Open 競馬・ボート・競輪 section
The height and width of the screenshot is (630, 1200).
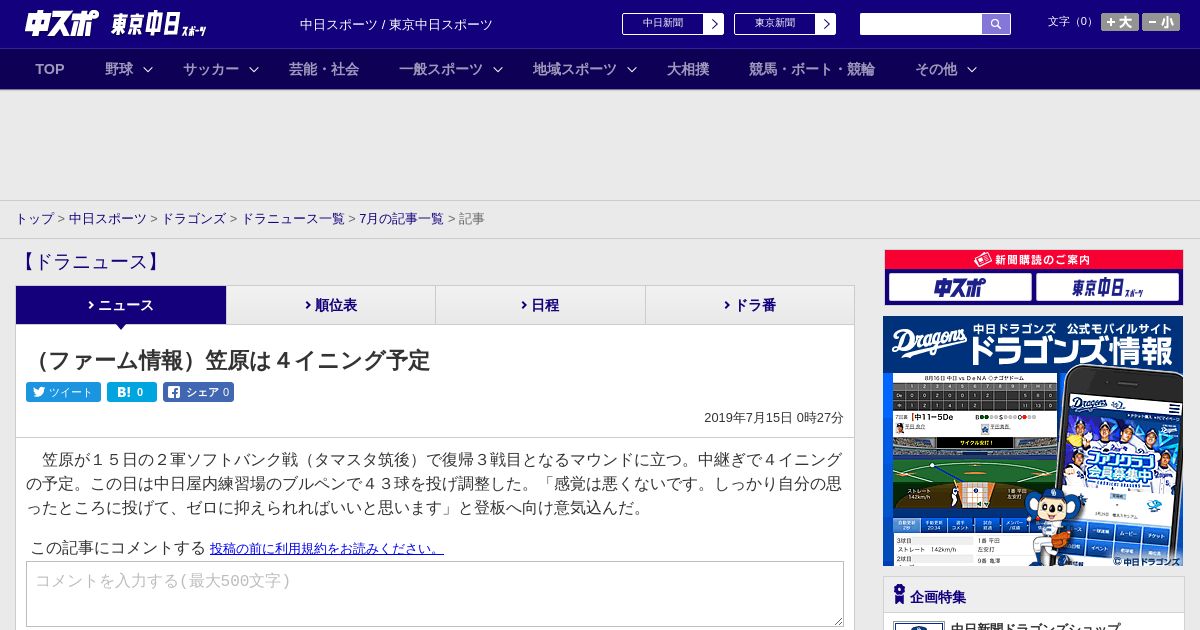pyautogui.click(x=812, y=69)
